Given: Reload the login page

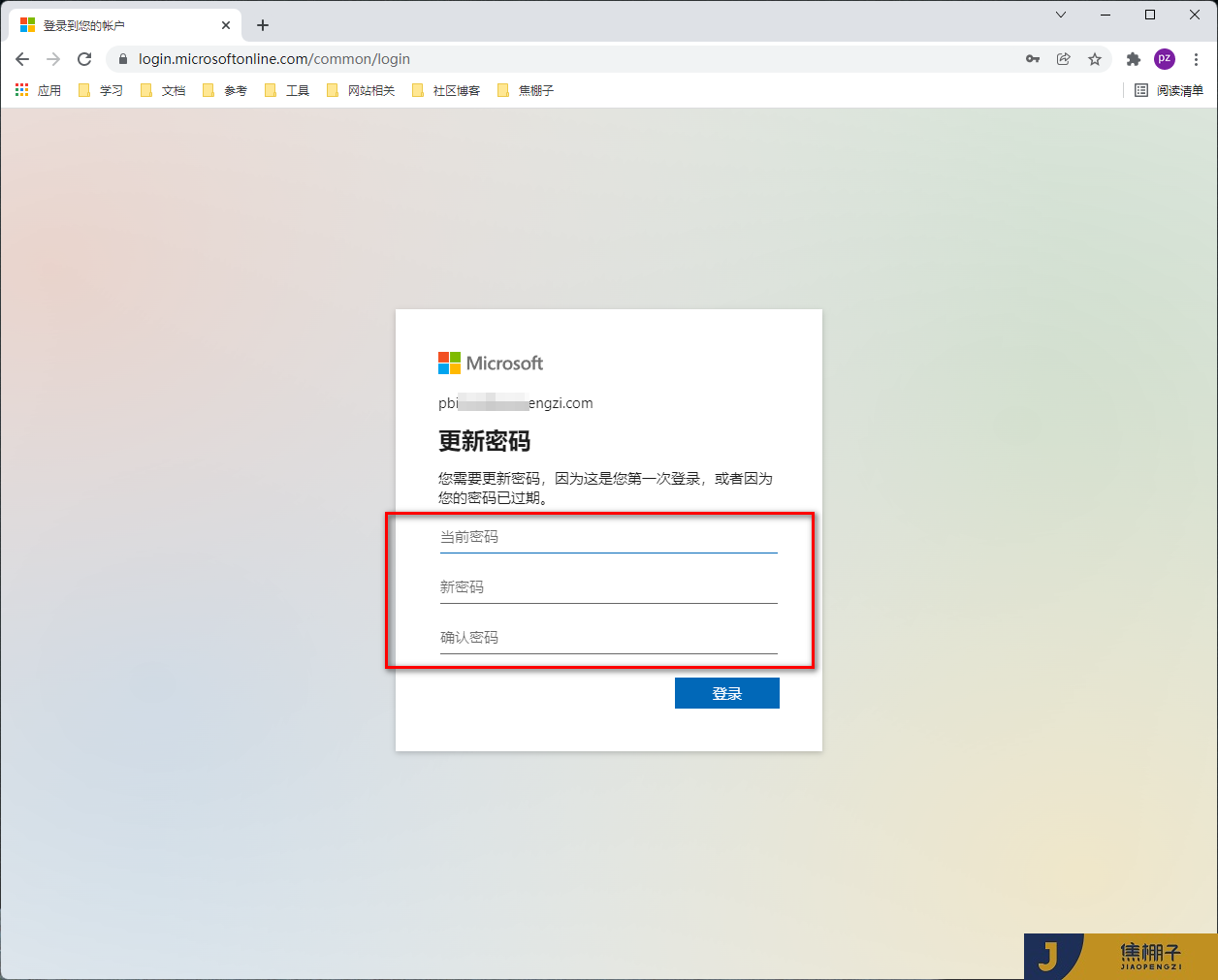Looking at the screenshot, I should [x=84, y=59].
